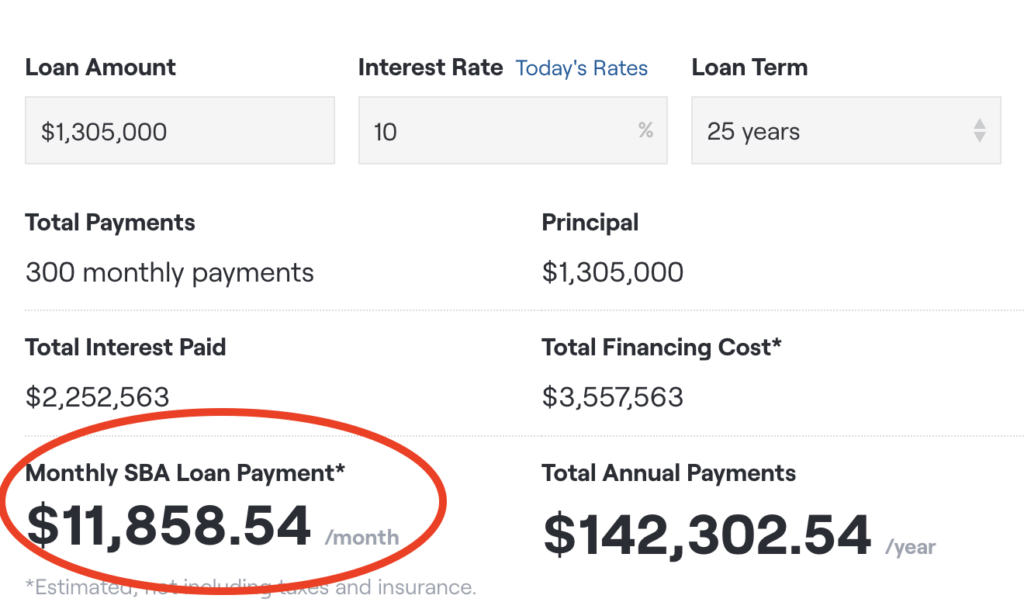
Task: Open the Loan Term dropdown
Action: [846, 131]
